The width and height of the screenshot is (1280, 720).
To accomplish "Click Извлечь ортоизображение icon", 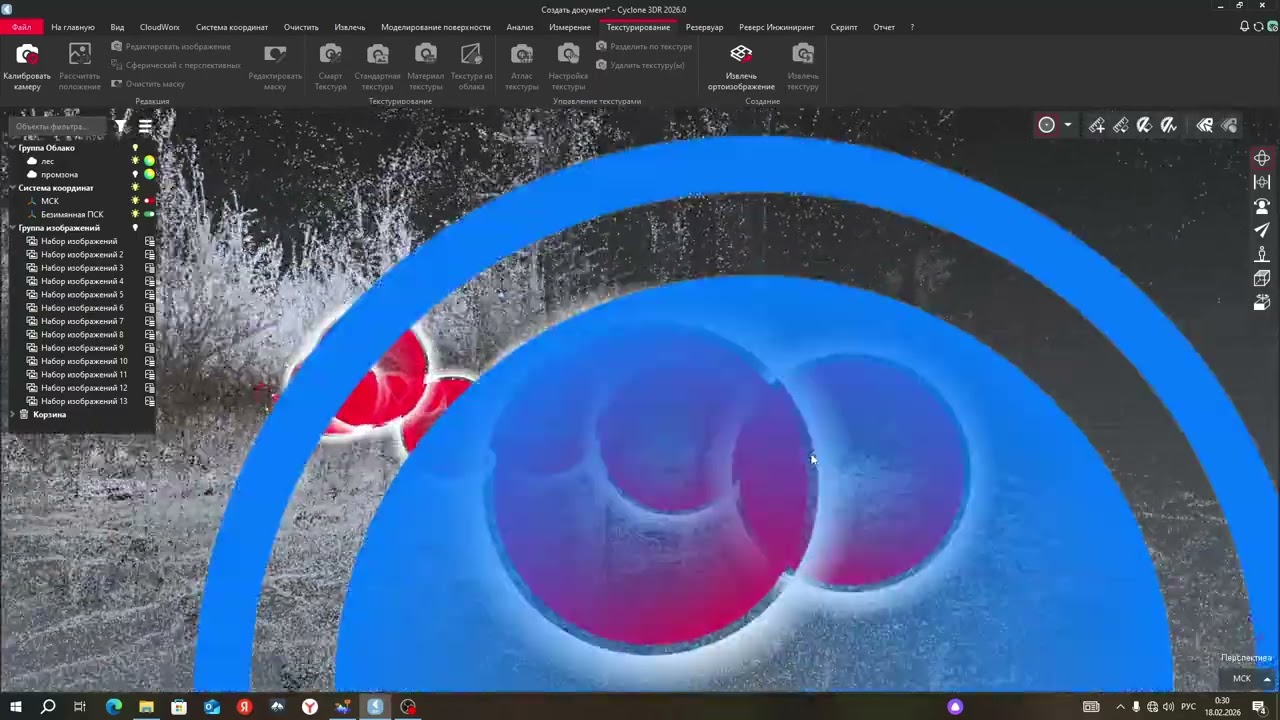I will [x=741, y=67].
